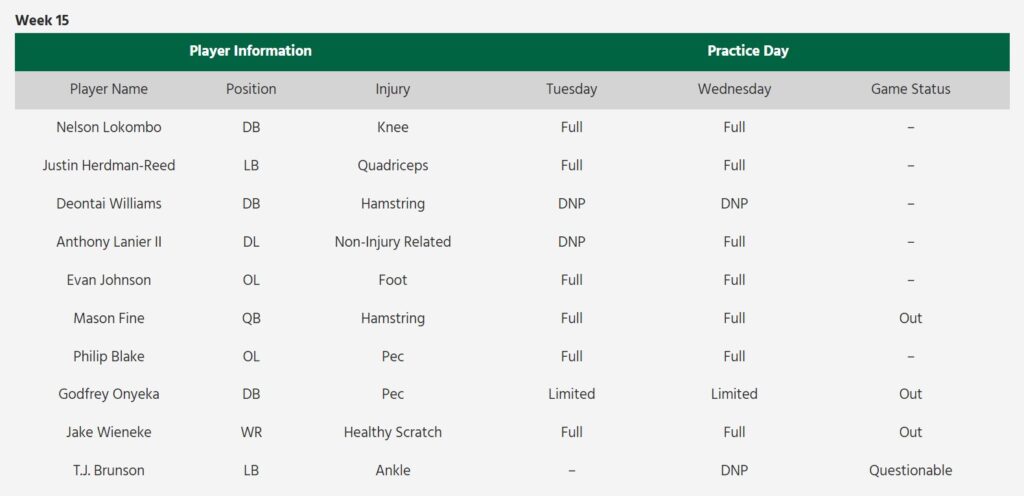This screenshot has height=496, width=1024.
Task: Click the Quadriceps injury cell
Action: click(393, 165)
